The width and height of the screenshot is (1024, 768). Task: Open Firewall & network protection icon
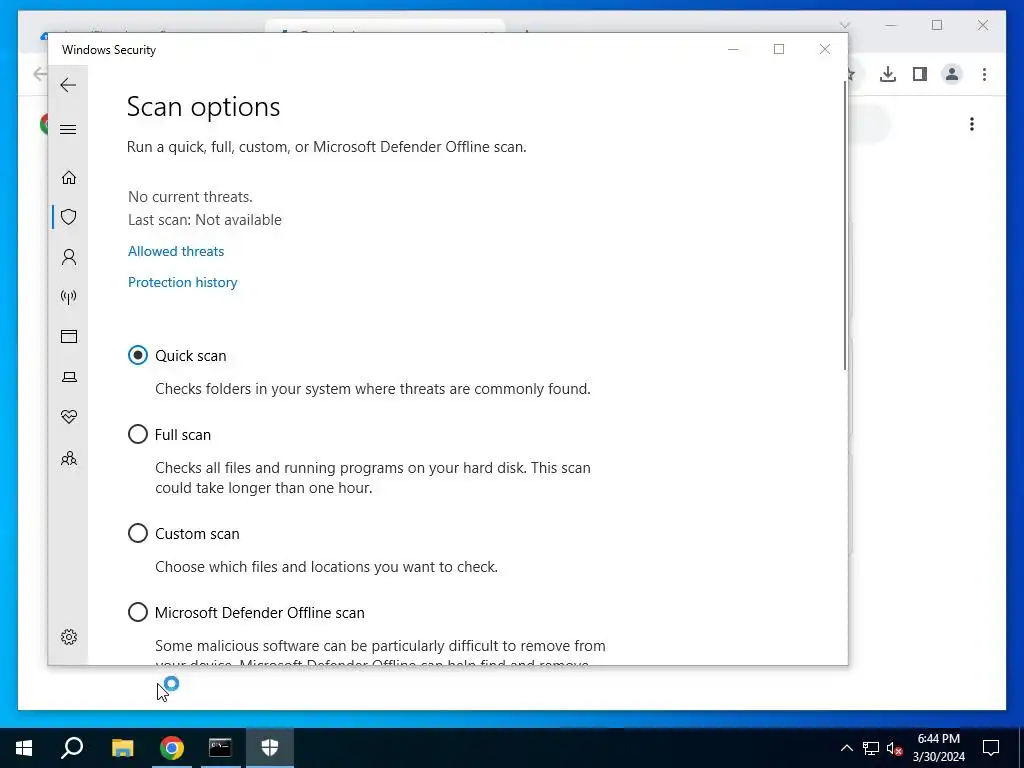[x=69, y=297]
